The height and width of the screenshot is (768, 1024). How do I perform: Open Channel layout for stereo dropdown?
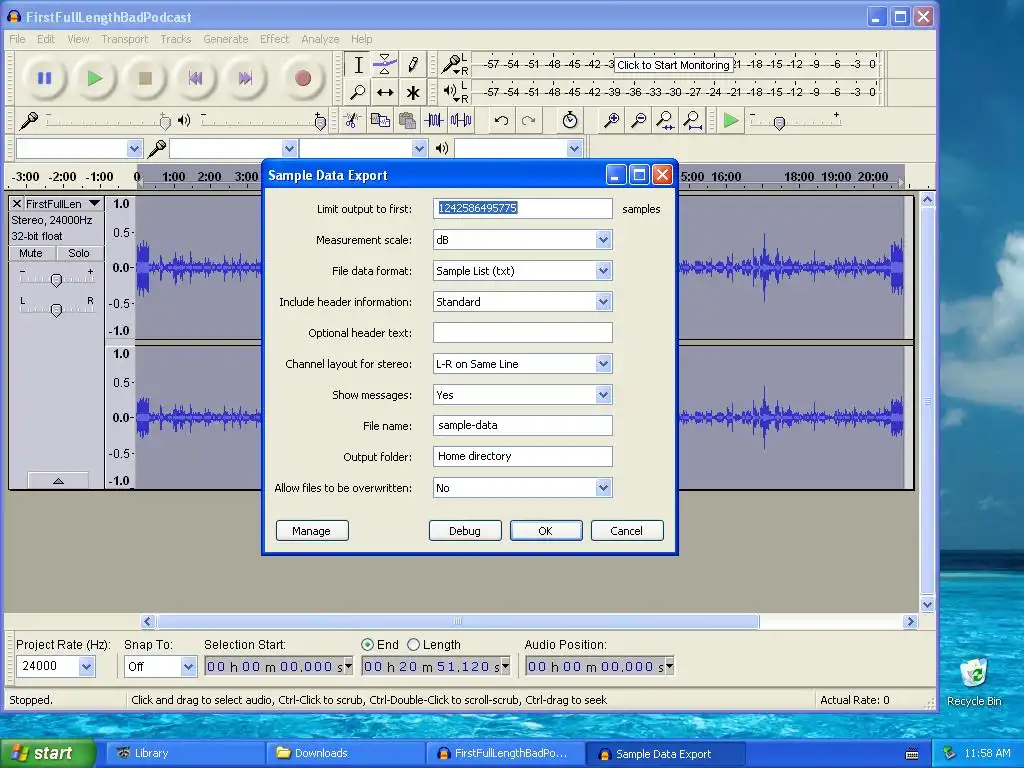pos(603,364)
